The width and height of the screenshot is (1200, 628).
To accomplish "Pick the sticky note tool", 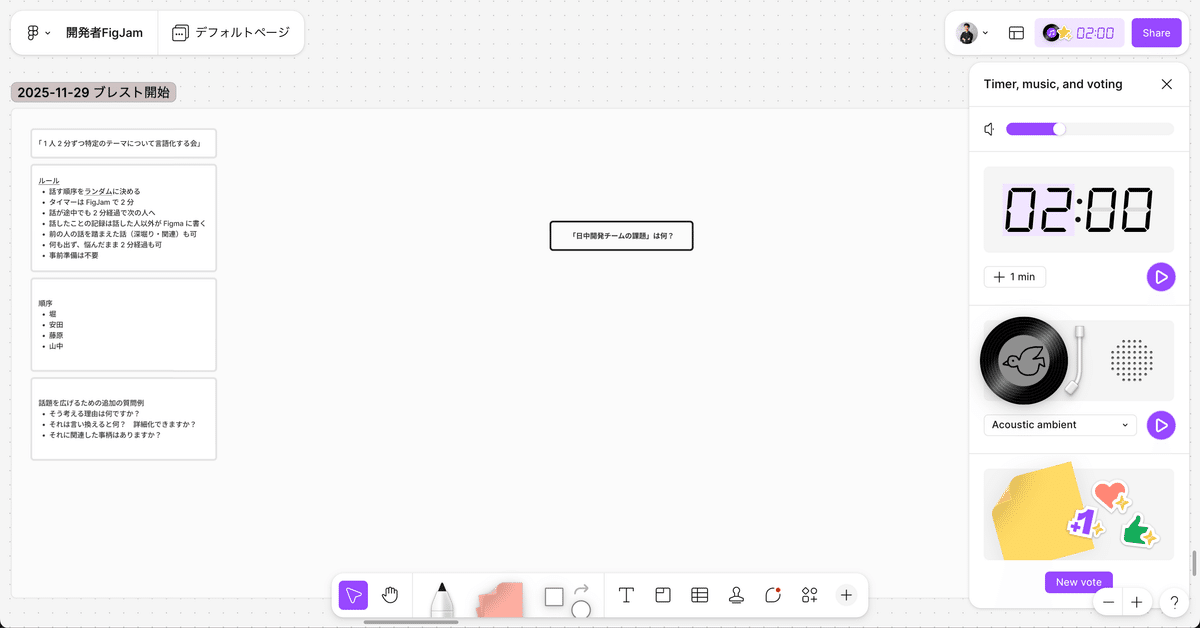I will [499, 599].
